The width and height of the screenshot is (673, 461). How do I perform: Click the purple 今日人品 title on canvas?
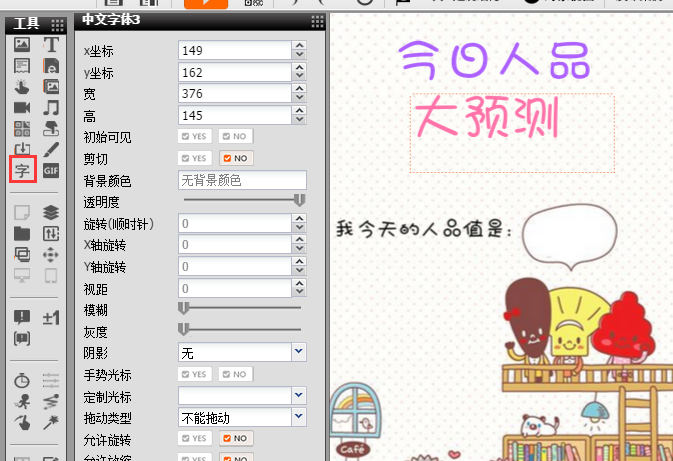[494, 61]
